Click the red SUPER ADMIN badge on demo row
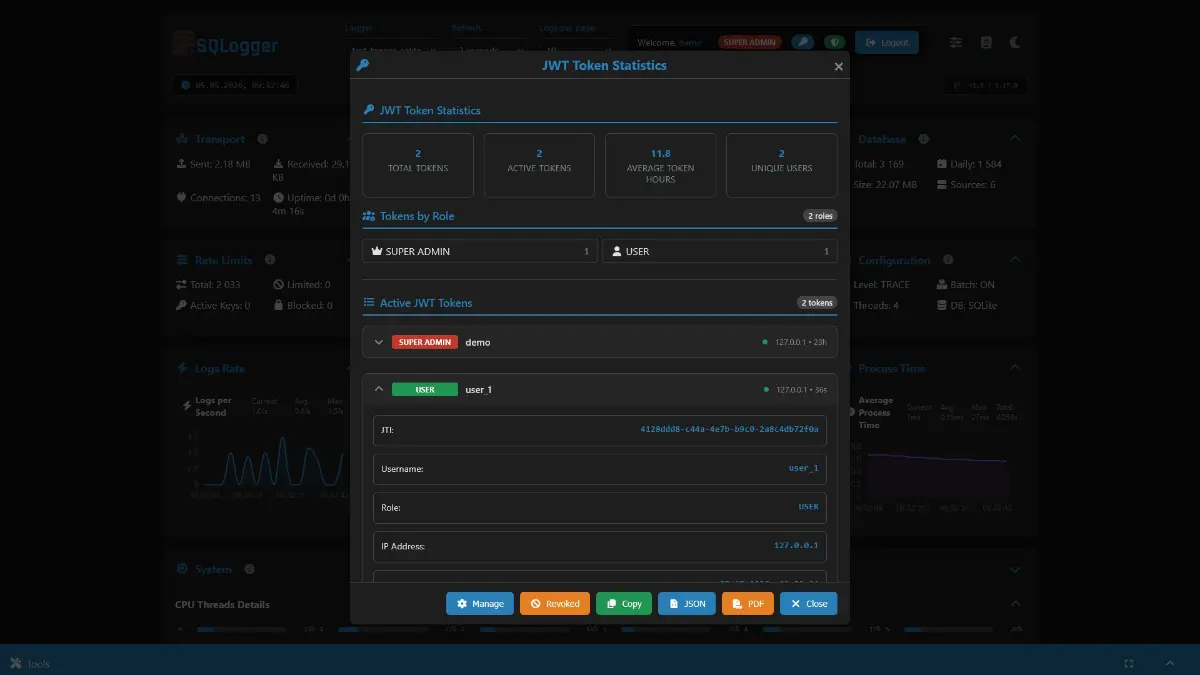 click(x=425, y=342)
